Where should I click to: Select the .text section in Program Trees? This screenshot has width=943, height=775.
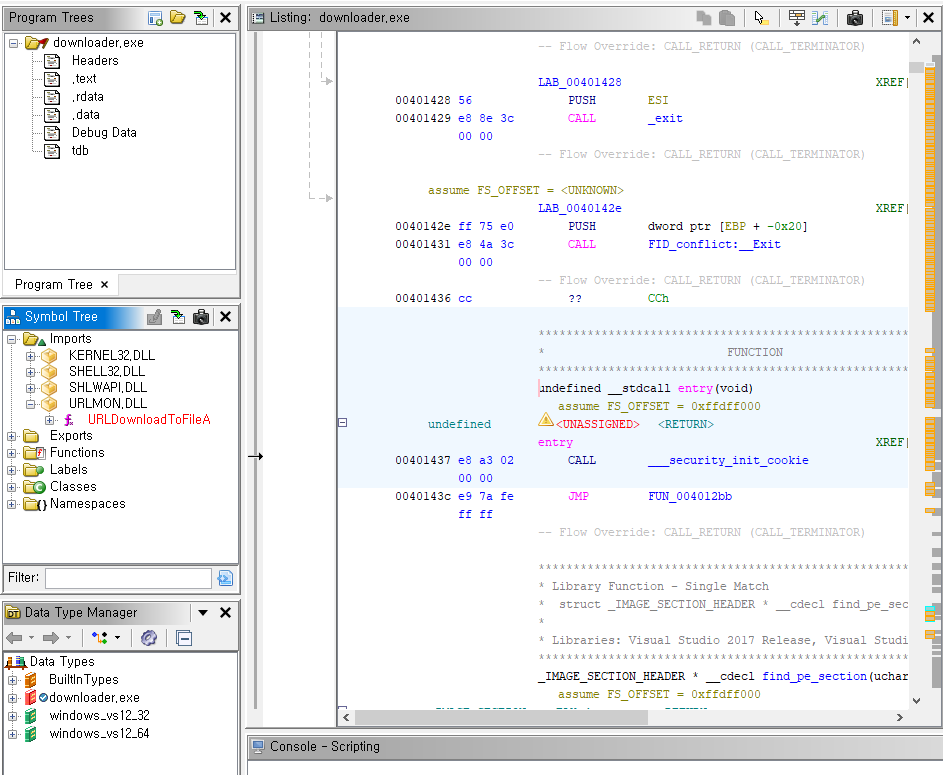(84, 79)
